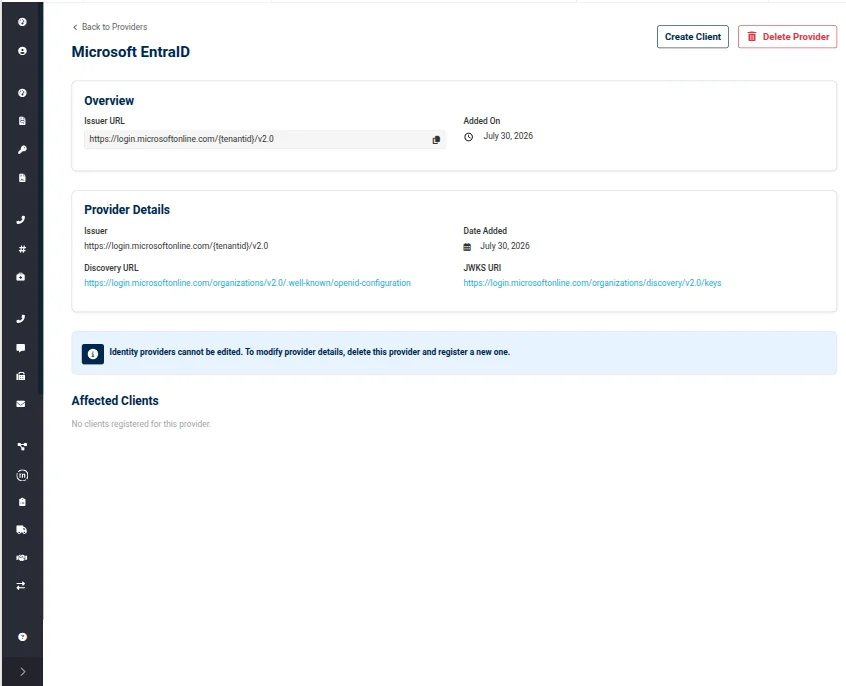Viewport: 846px width, 686px height.
Task: Open the key icon in the sidebar
Action: click(x=22, y=150)
